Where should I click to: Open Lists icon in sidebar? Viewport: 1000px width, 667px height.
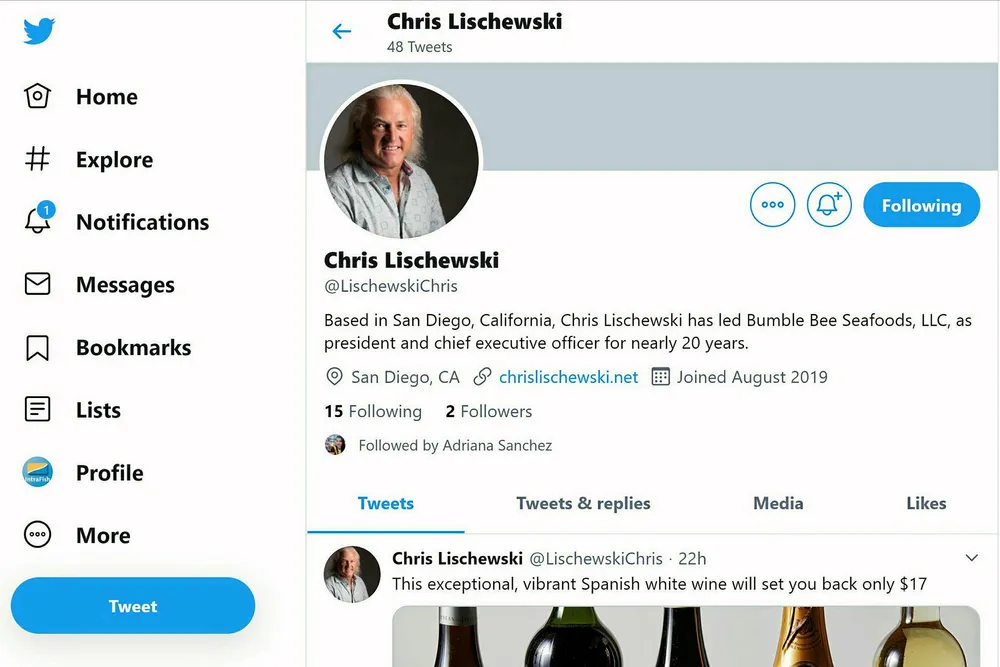37,409
